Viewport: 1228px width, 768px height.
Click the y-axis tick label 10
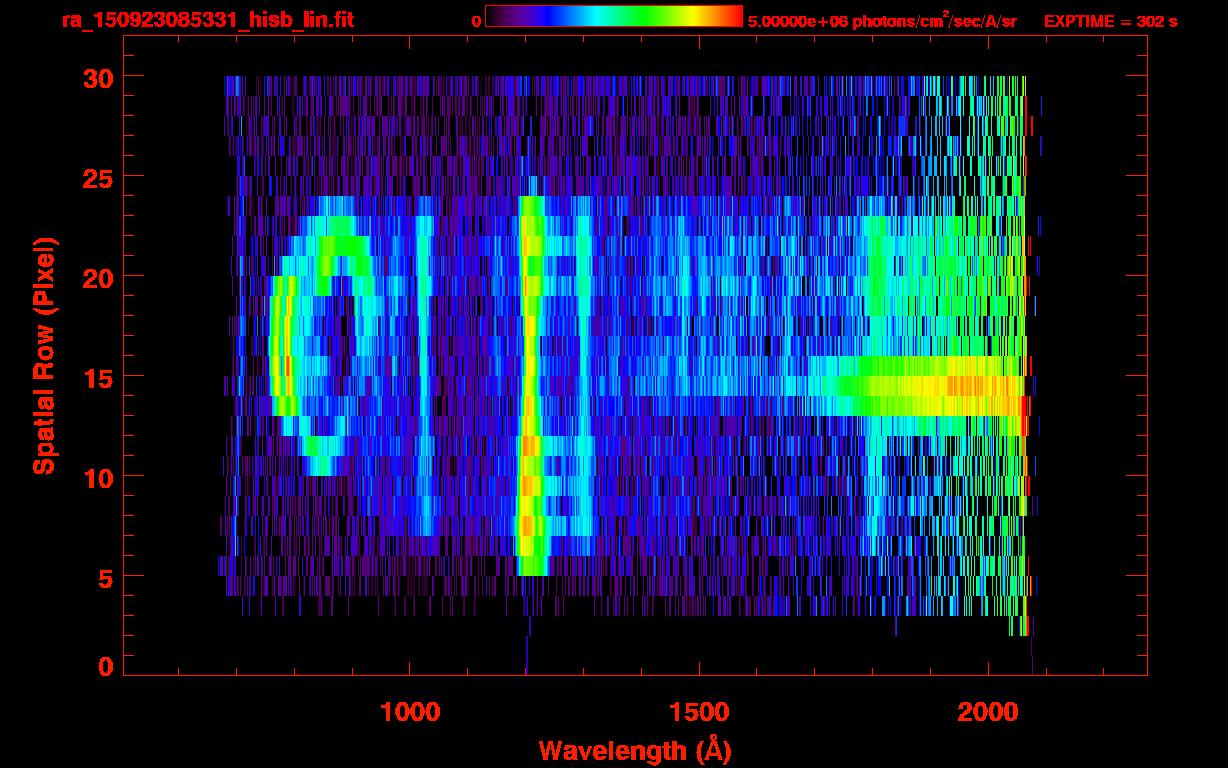98,477
